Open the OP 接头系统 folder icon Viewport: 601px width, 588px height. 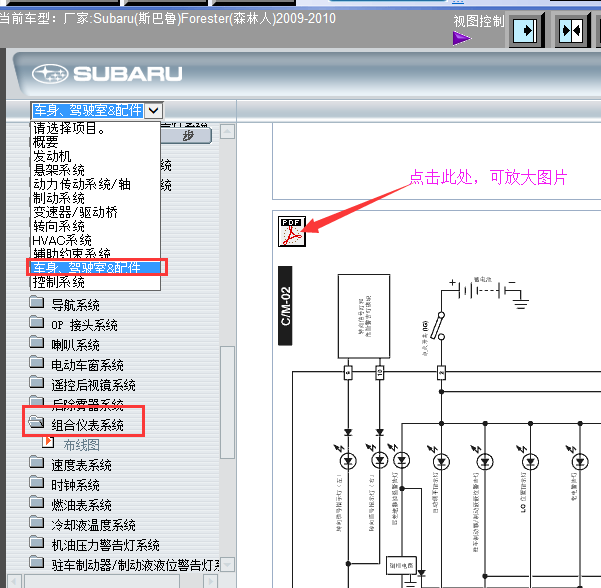pos(37,322)
